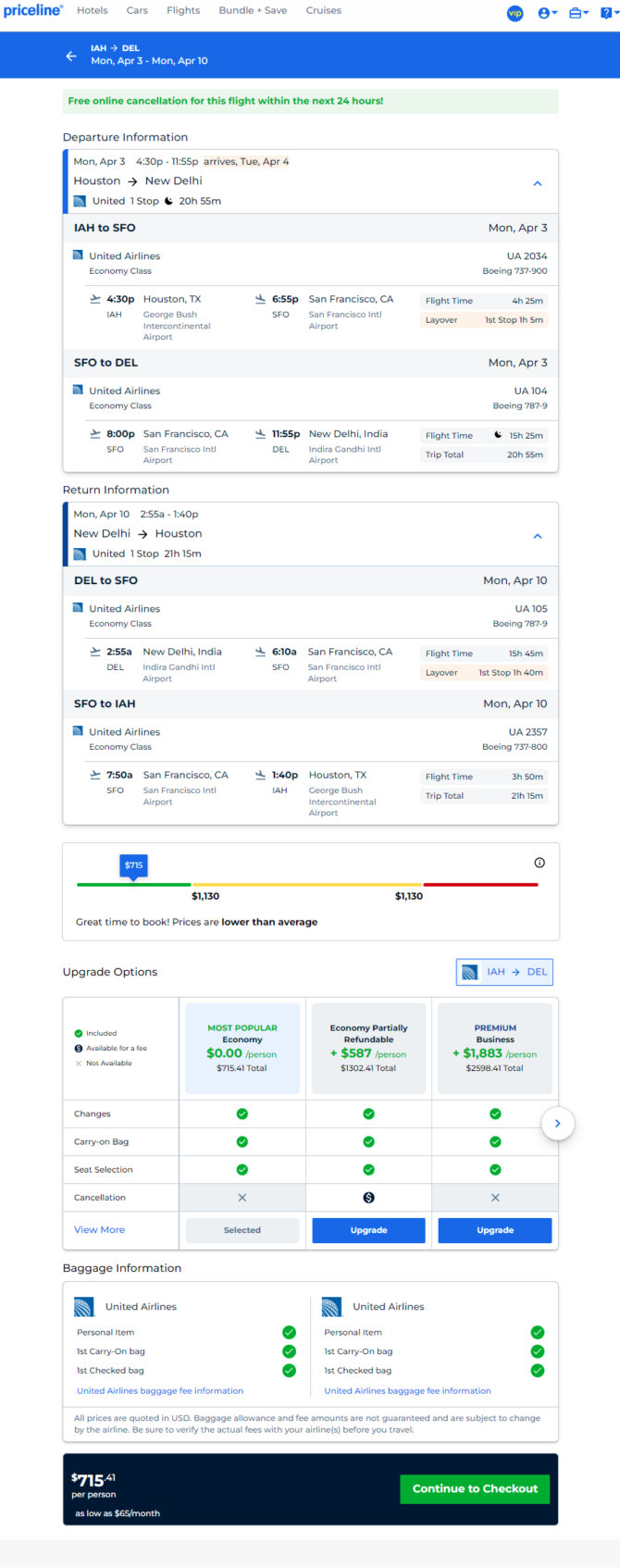Click 'as low as $65/month' text
The height and width of the screenshot is (1568, 620).
pyautogui.click(x=118, y=1513)
